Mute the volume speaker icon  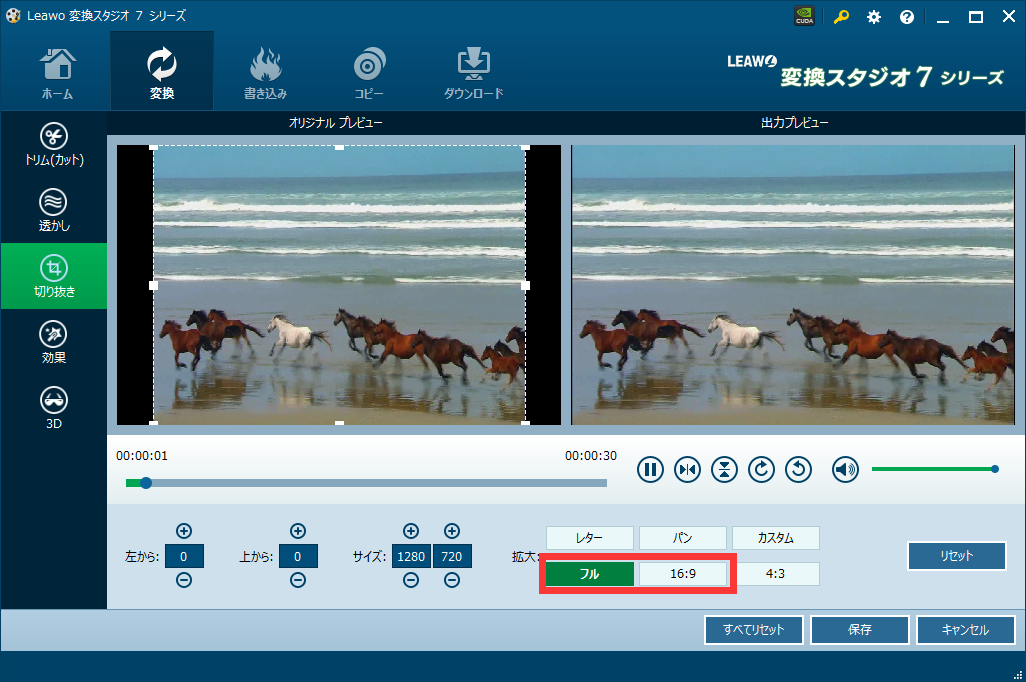pos(846,469)
